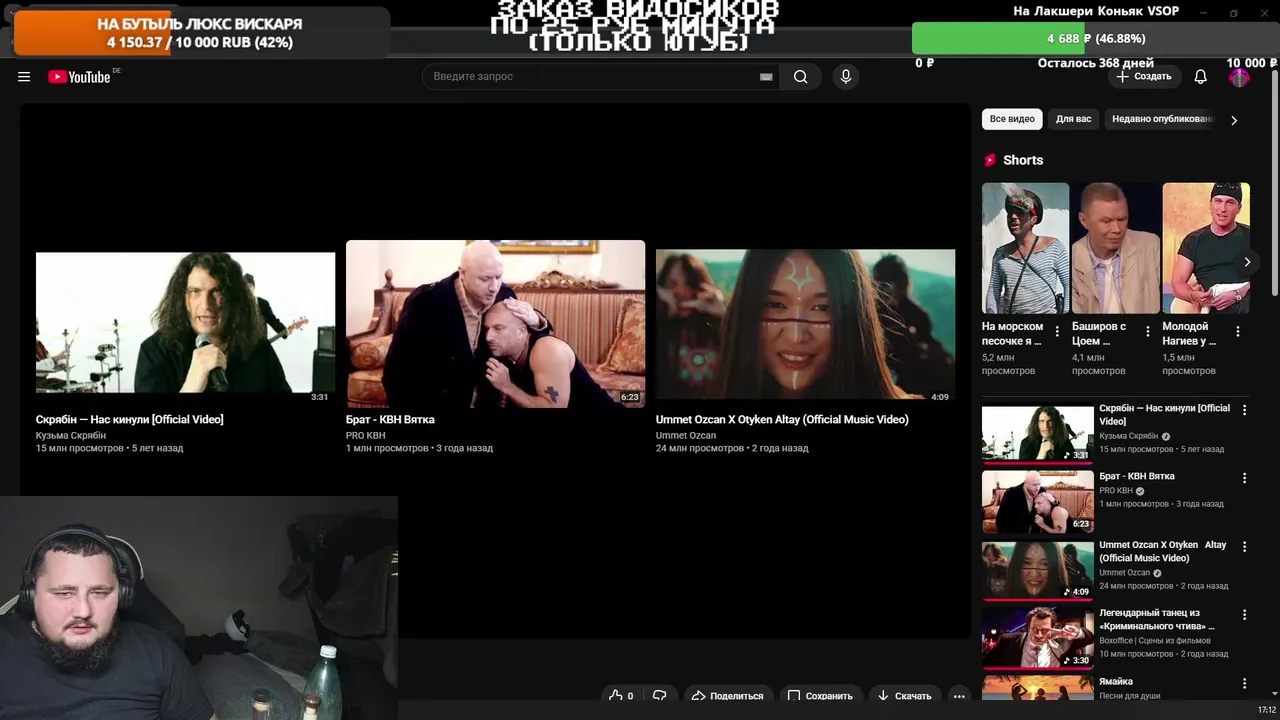This screenshot has width=1280, height=720.
Task: Open endscreen channel Кузьма Скрябін
Action: [71, 435]
